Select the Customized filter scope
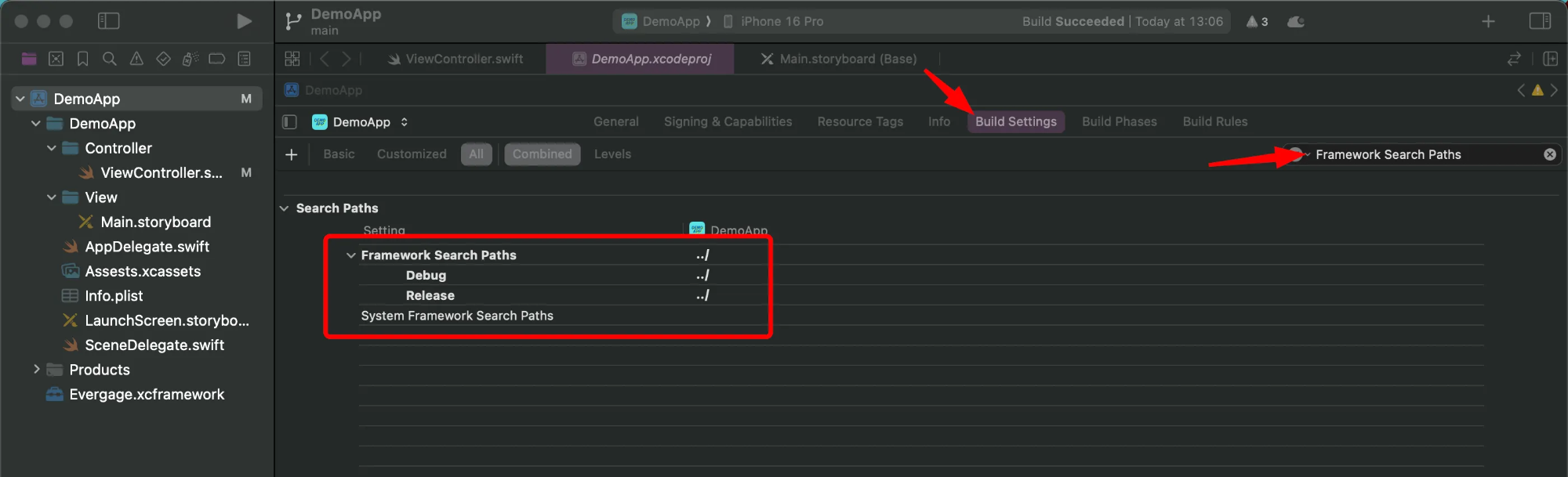The image size is (1568, 477). pos(412,154)
